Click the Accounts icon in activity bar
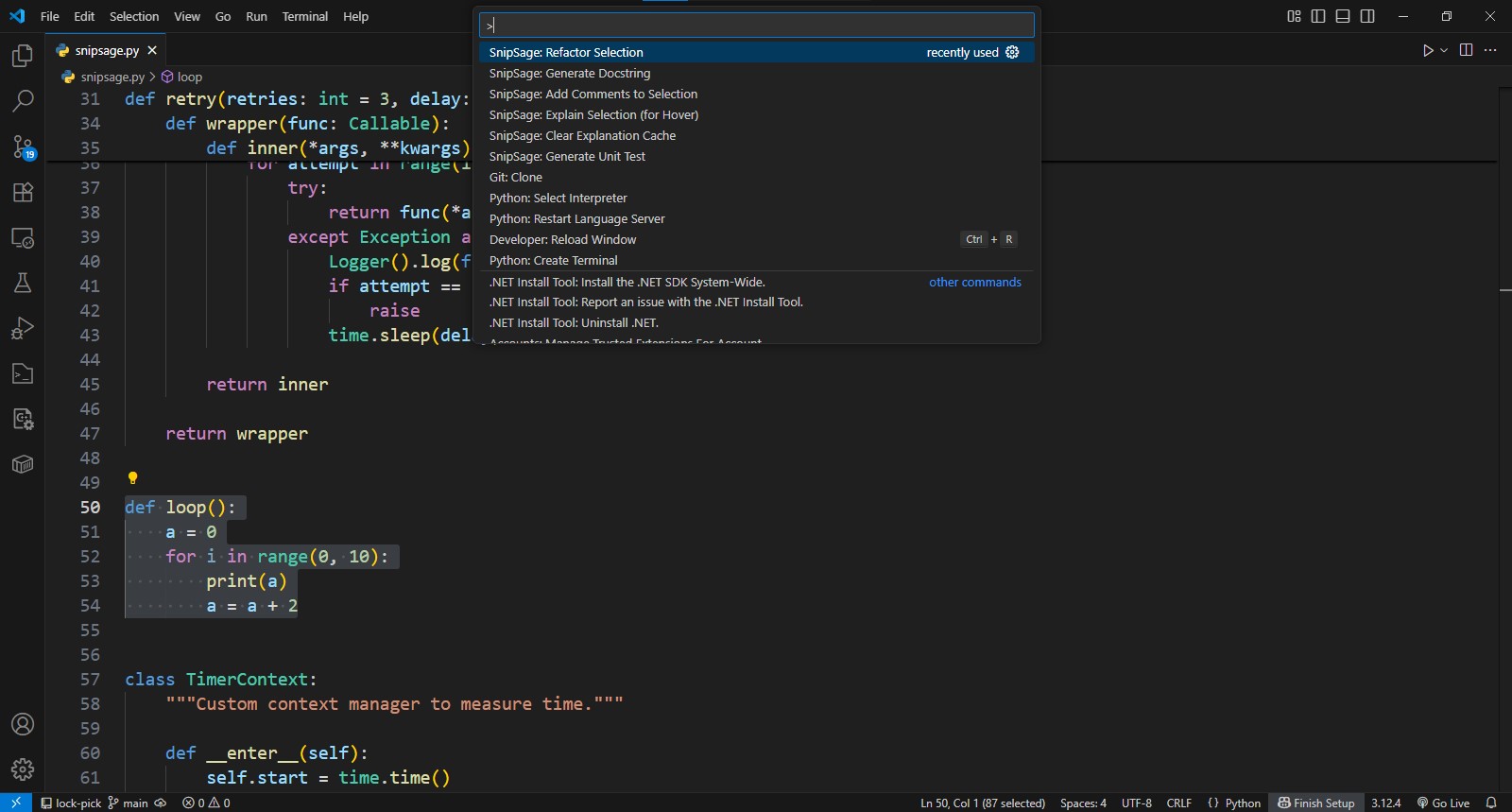 tap(23, 724)
